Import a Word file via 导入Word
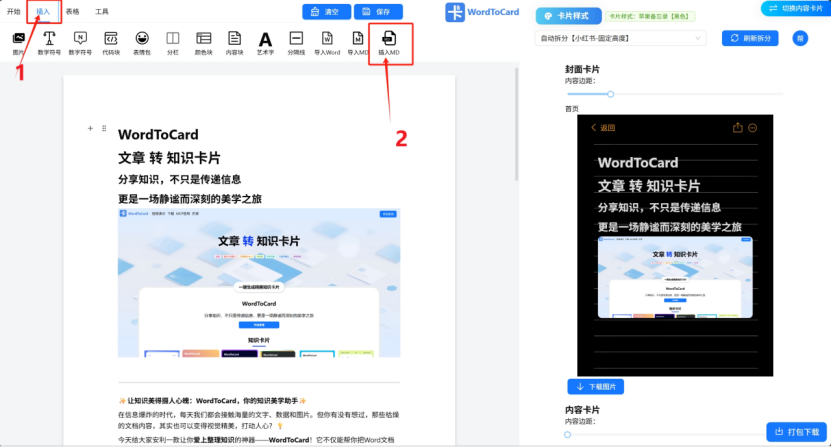 [327, 43]
